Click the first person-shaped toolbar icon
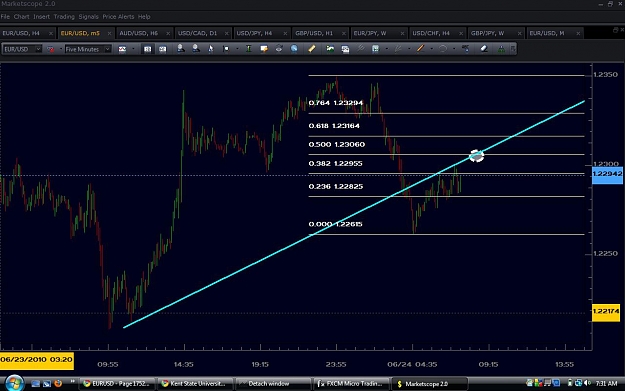This screenshot has width=625, height=391. (181, 49)
